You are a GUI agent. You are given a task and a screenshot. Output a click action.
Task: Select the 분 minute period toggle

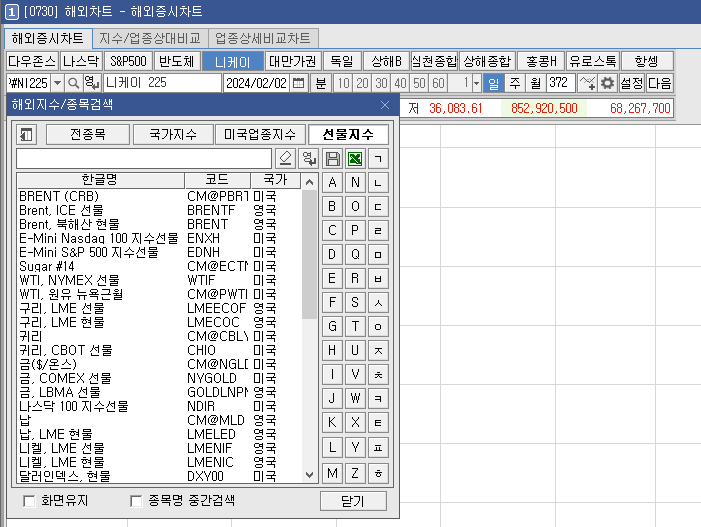[321, 83]
